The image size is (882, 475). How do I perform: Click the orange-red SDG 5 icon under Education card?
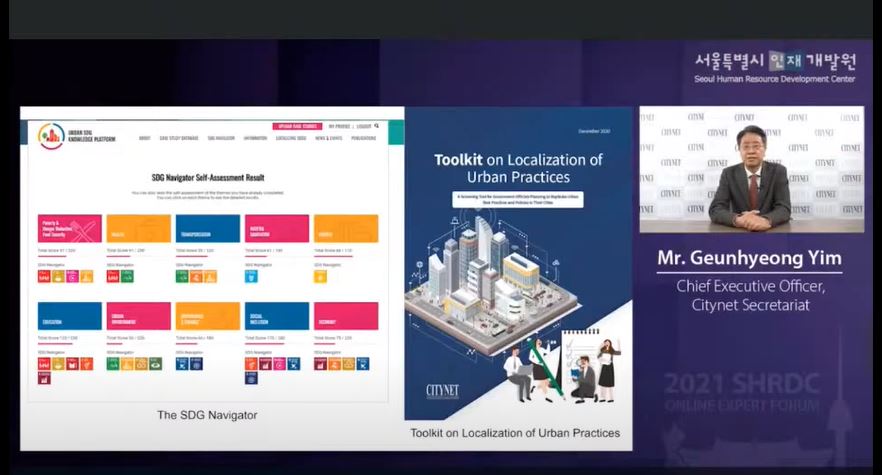[87, 364]
